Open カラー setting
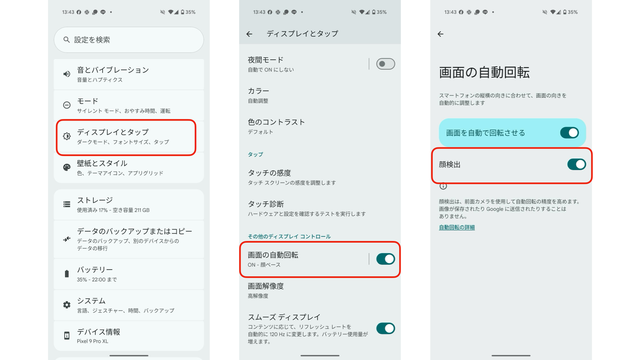This screenshot has width=640, height=360. [x=320, y=95]
